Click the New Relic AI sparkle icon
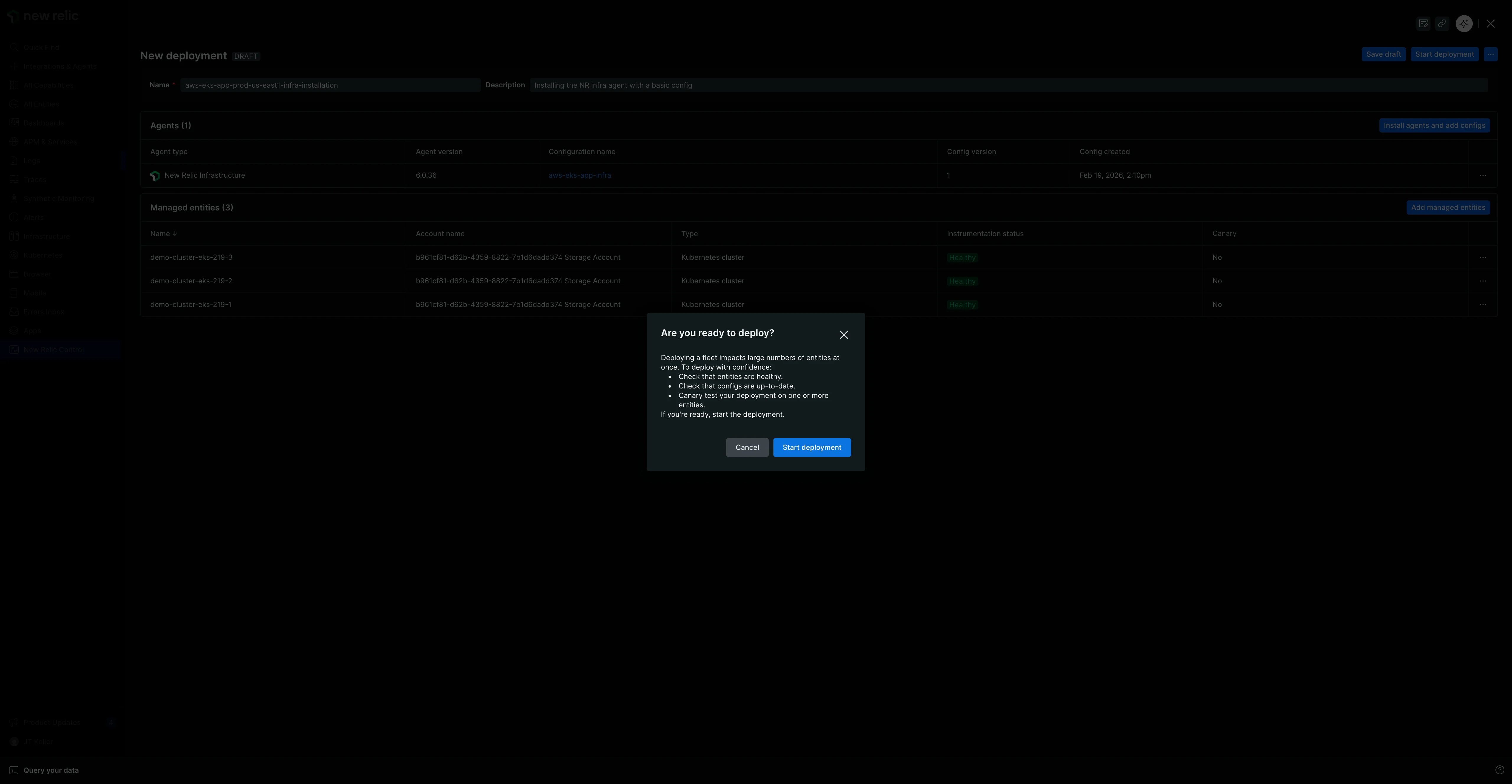The width and height of the screenshot is (1512, 784). pos(1463,24)
